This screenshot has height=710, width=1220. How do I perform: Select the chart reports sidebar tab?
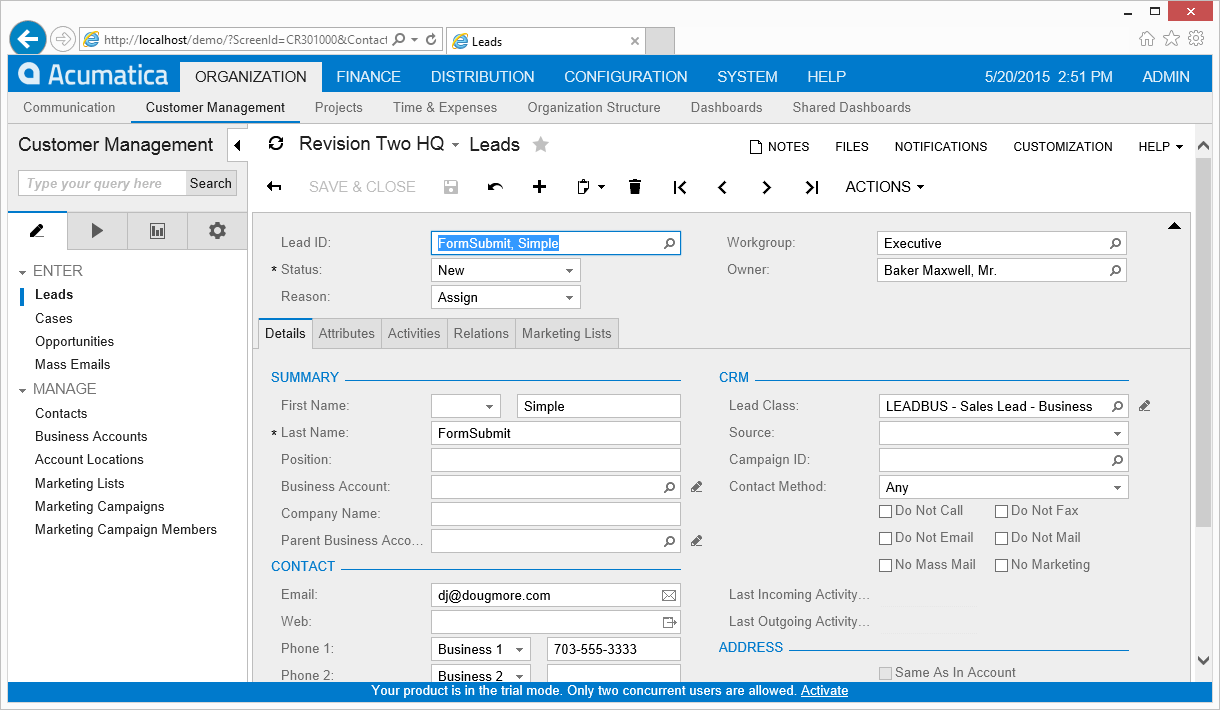click(157, 231)
